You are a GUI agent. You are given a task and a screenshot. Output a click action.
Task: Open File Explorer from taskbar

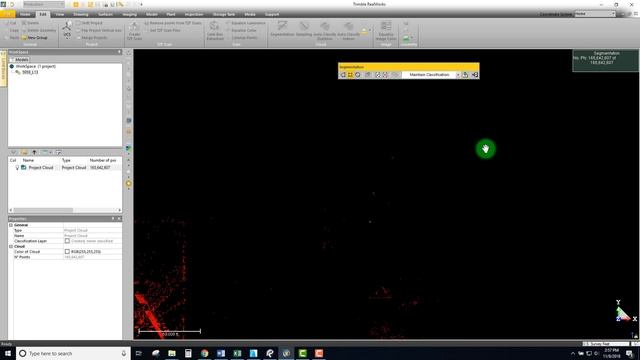pyautogui.click(x=172, y=353)
